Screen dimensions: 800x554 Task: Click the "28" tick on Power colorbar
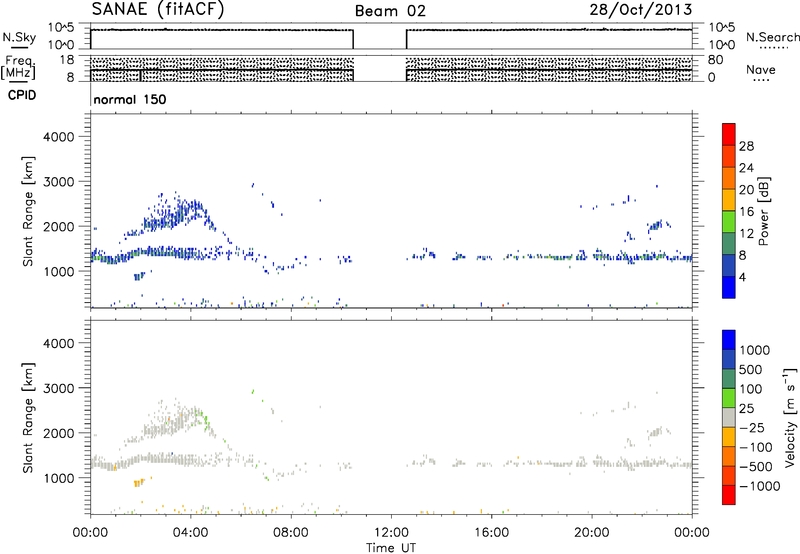point(746,146)
